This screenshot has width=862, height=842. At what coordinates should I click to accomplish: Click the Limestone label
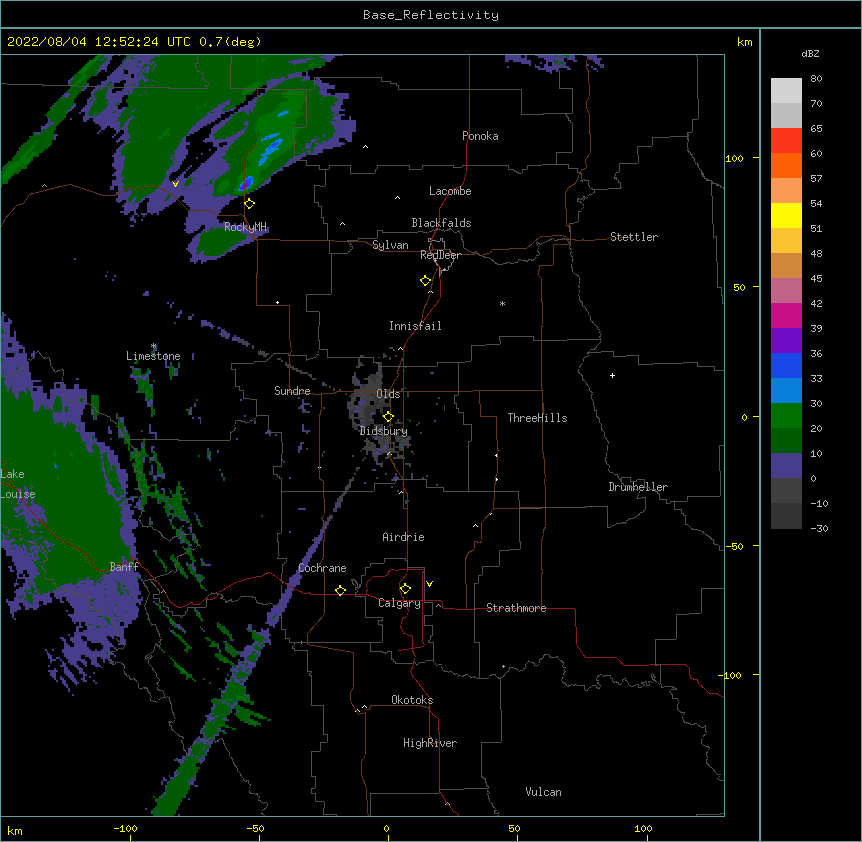click(x=153, y=356)
